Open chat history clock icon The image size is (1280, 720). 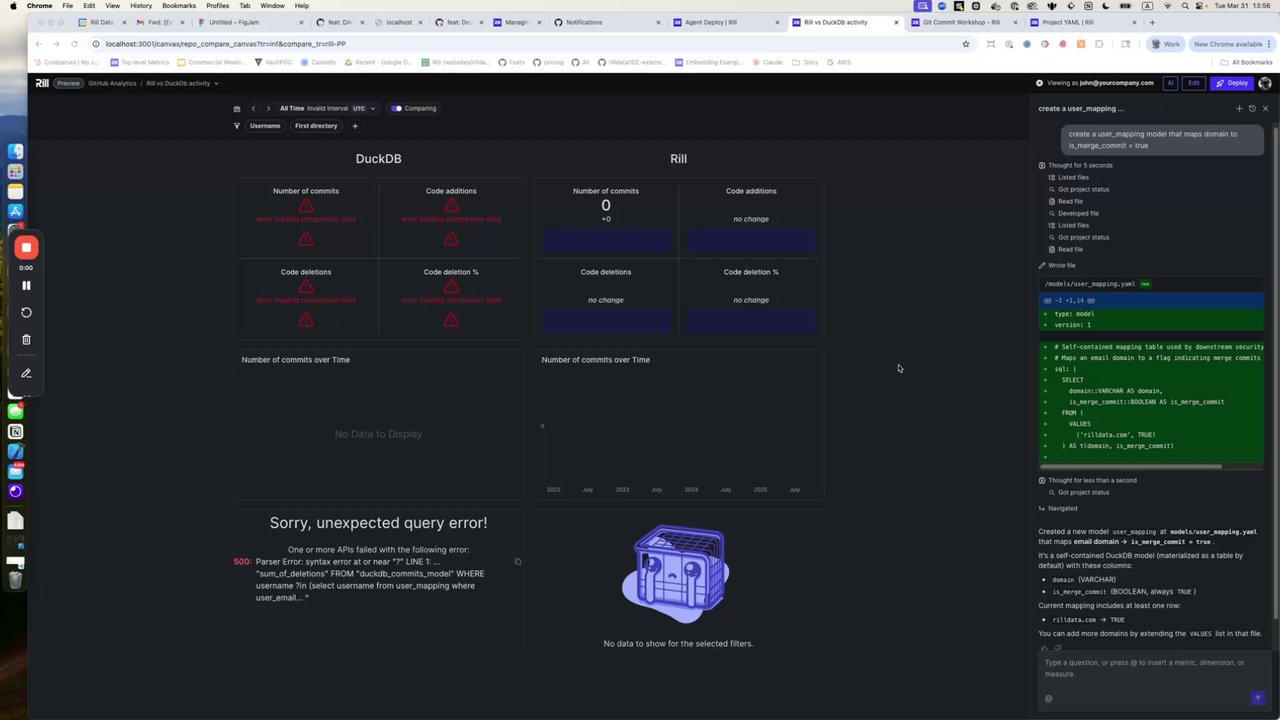point(1252,108)
